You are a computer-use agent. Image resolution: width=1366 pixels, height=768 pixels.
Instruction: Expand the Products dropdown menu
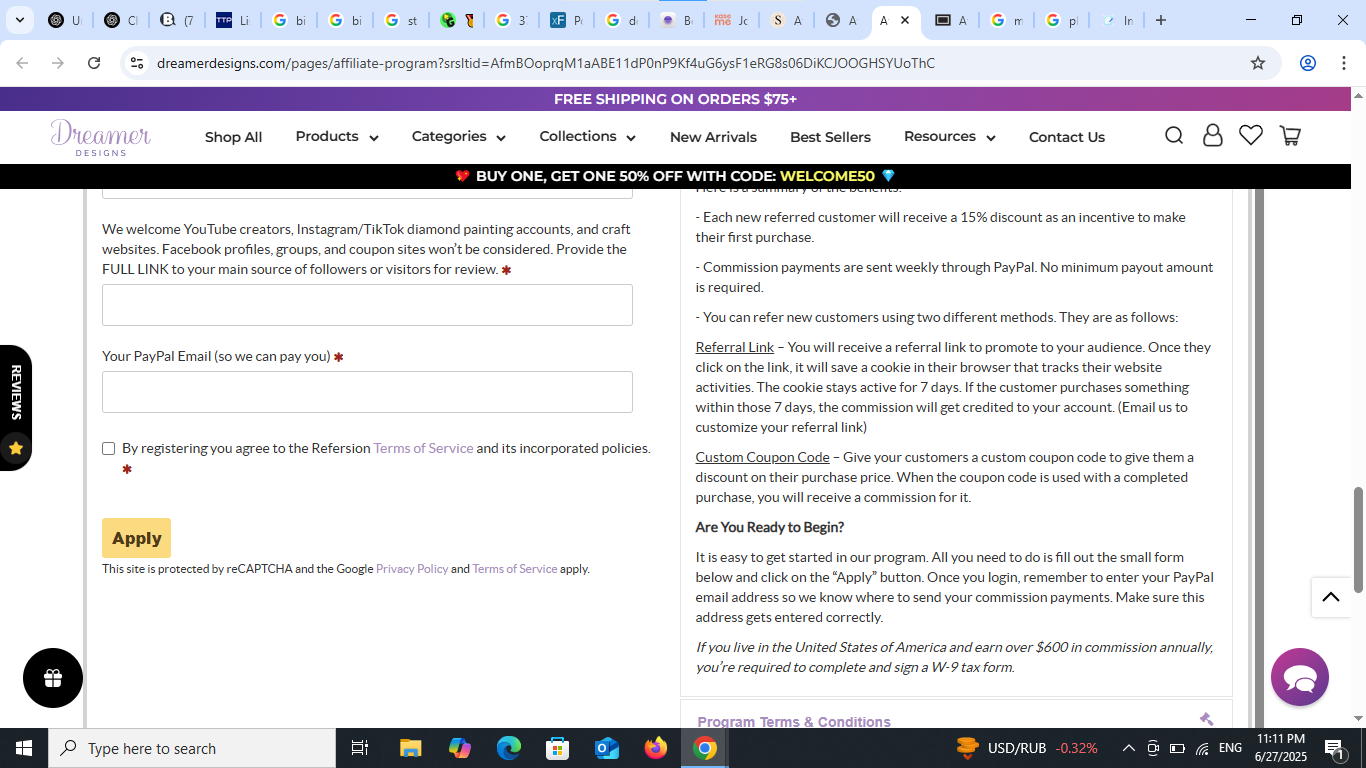click(337, 137)
